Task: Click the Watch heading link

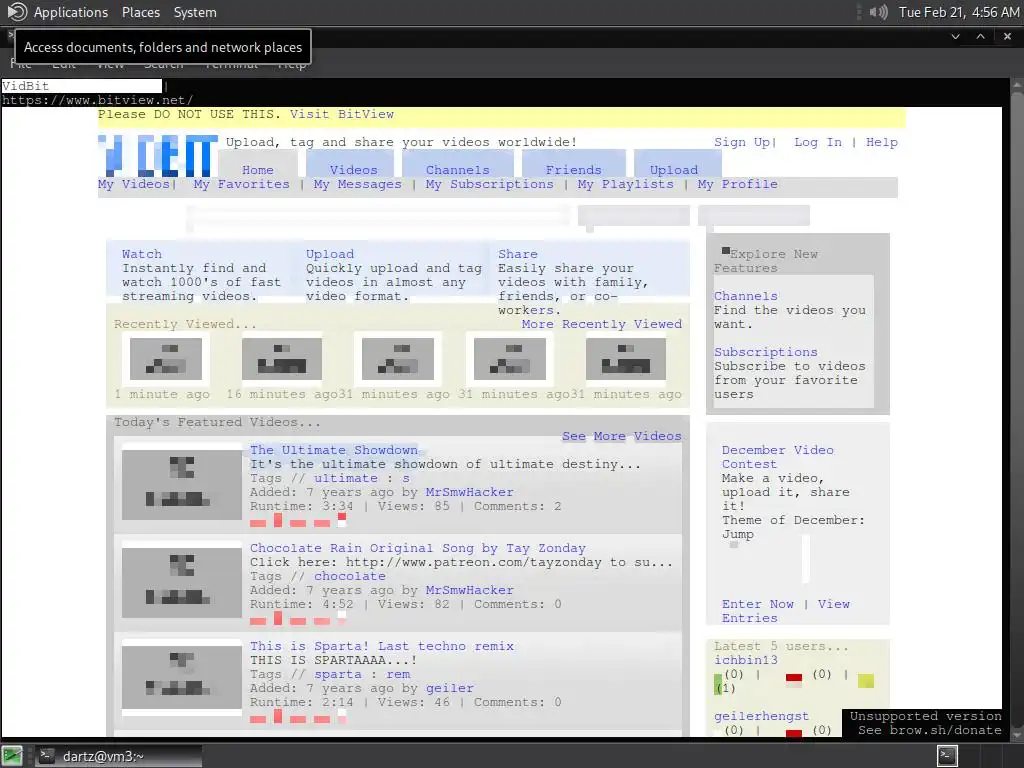Action: [142, 254]
